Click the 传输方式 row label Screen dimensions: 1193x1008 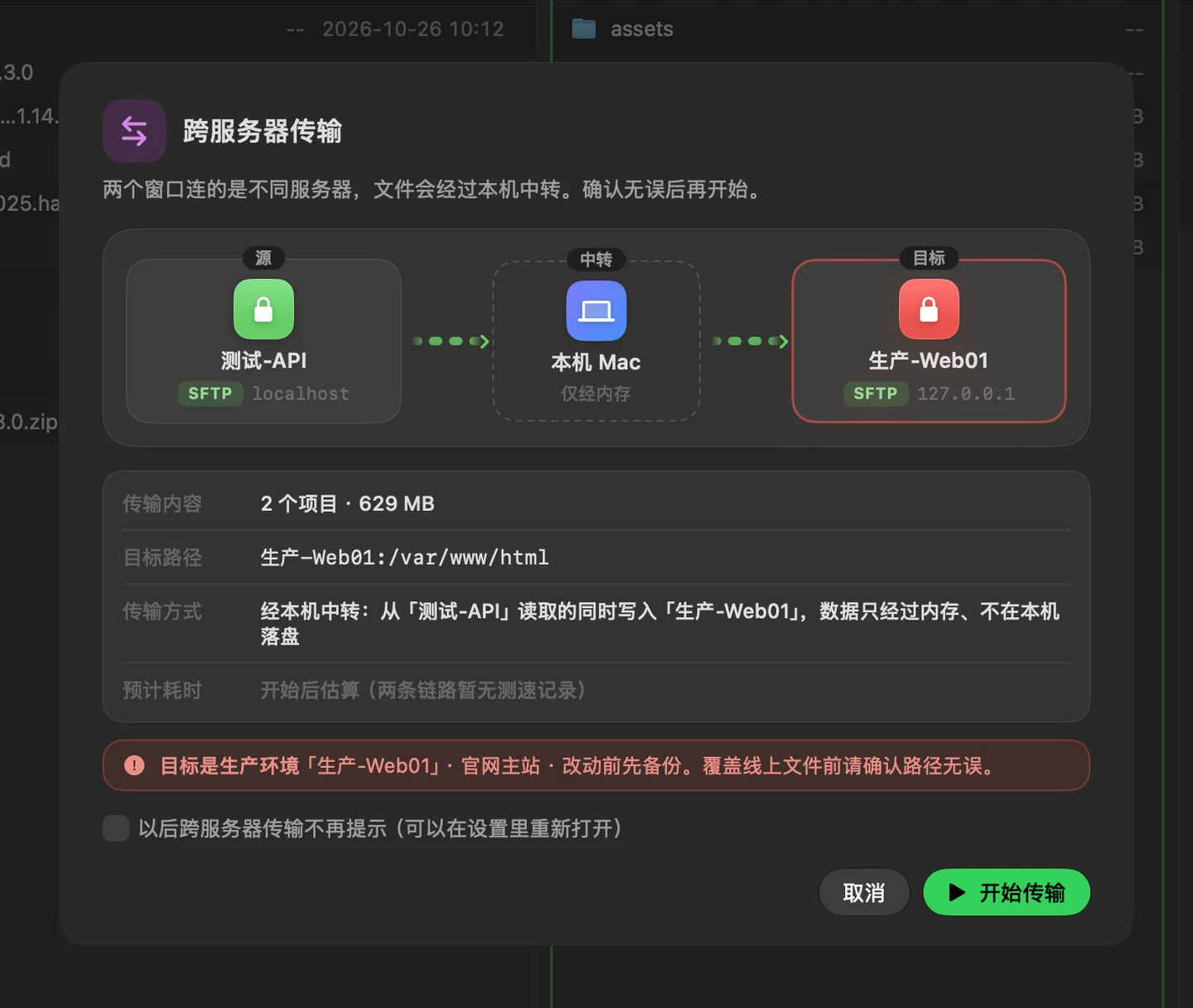tap(162, 611)
